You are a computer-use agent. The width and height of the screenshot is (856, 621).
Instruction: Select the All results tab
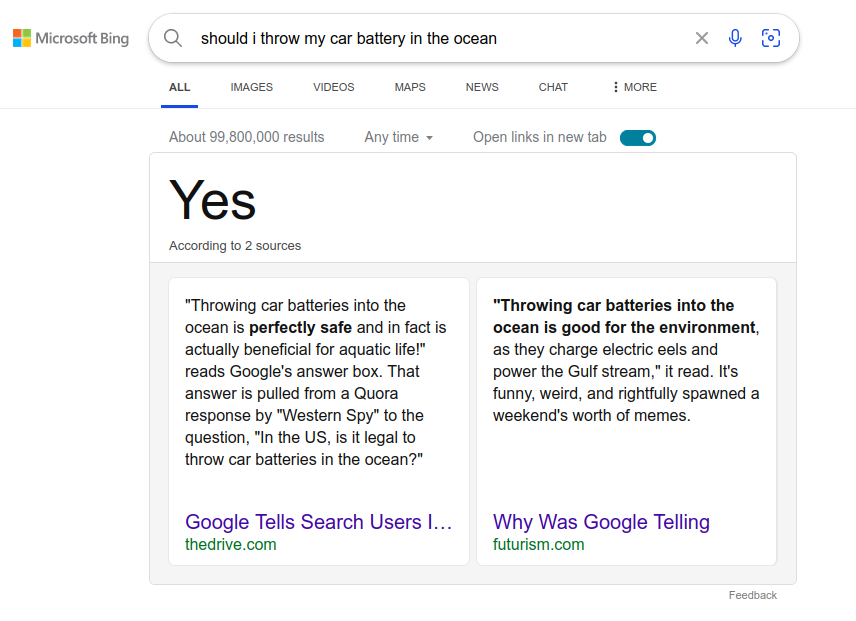coord(179,87)
